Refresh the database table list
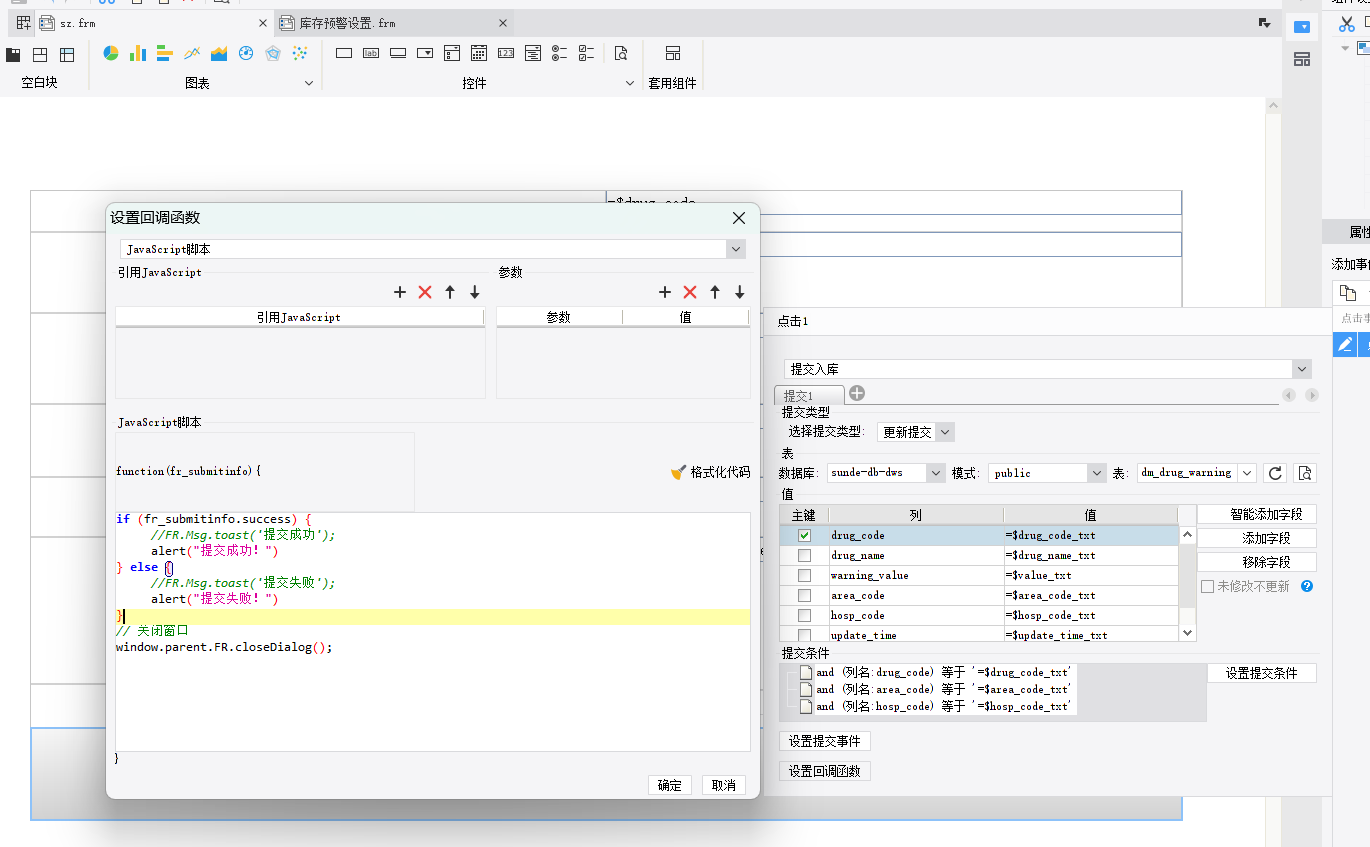Screen dimensions: 1370x847 1275,473
